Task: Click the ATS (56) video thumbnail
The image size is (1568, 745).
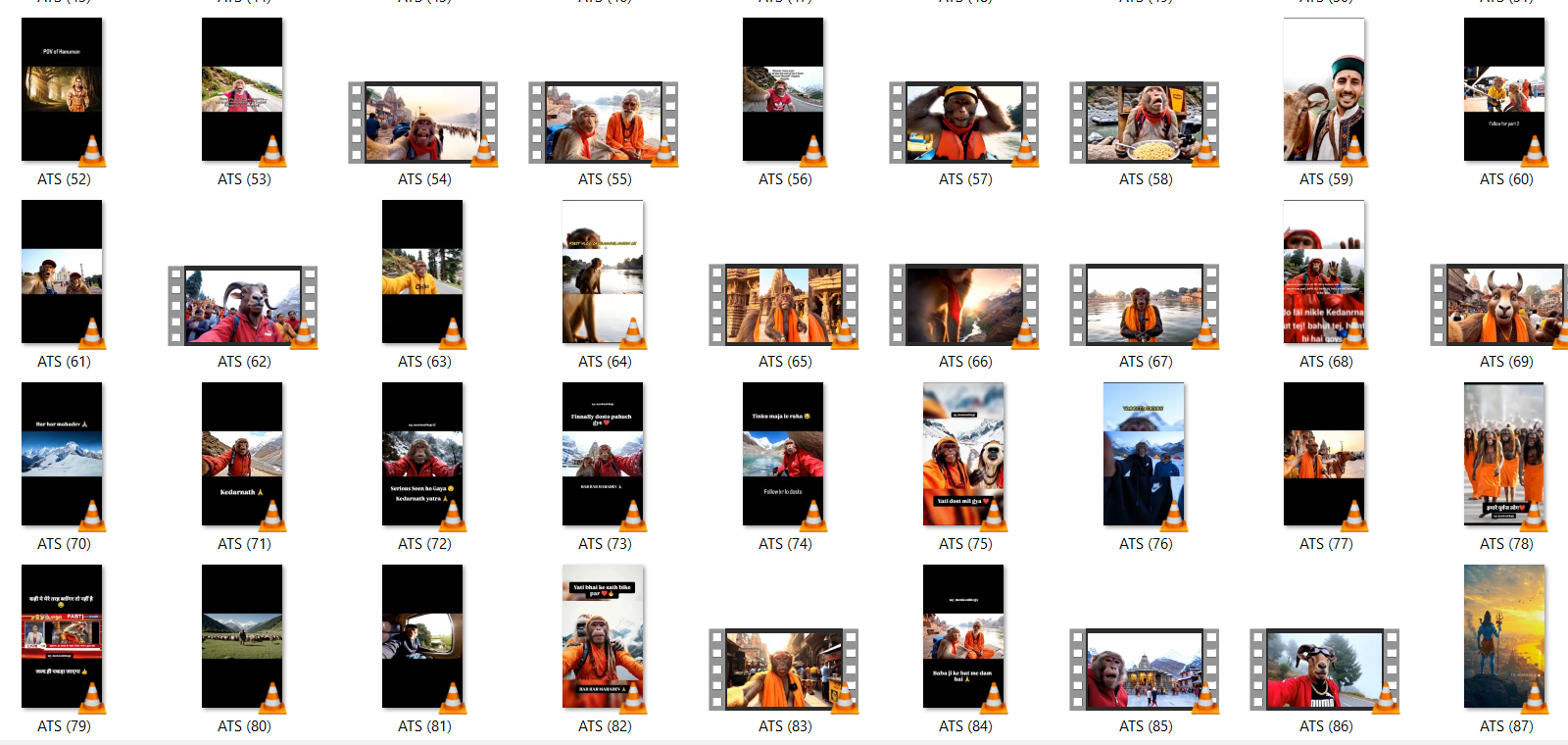Action: (x=783, y=89)
